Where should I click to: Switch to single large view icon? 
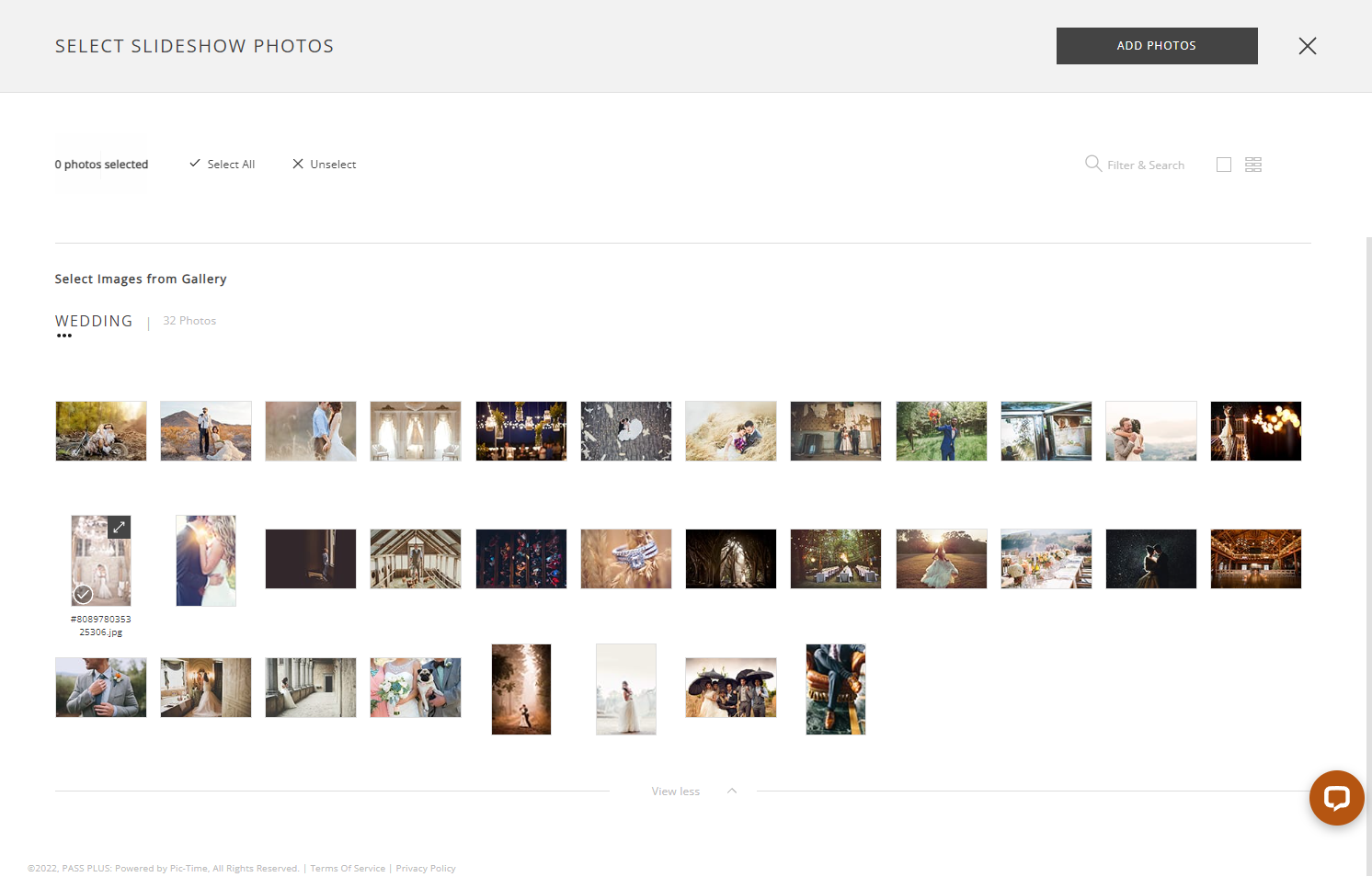click(1224, 165)
